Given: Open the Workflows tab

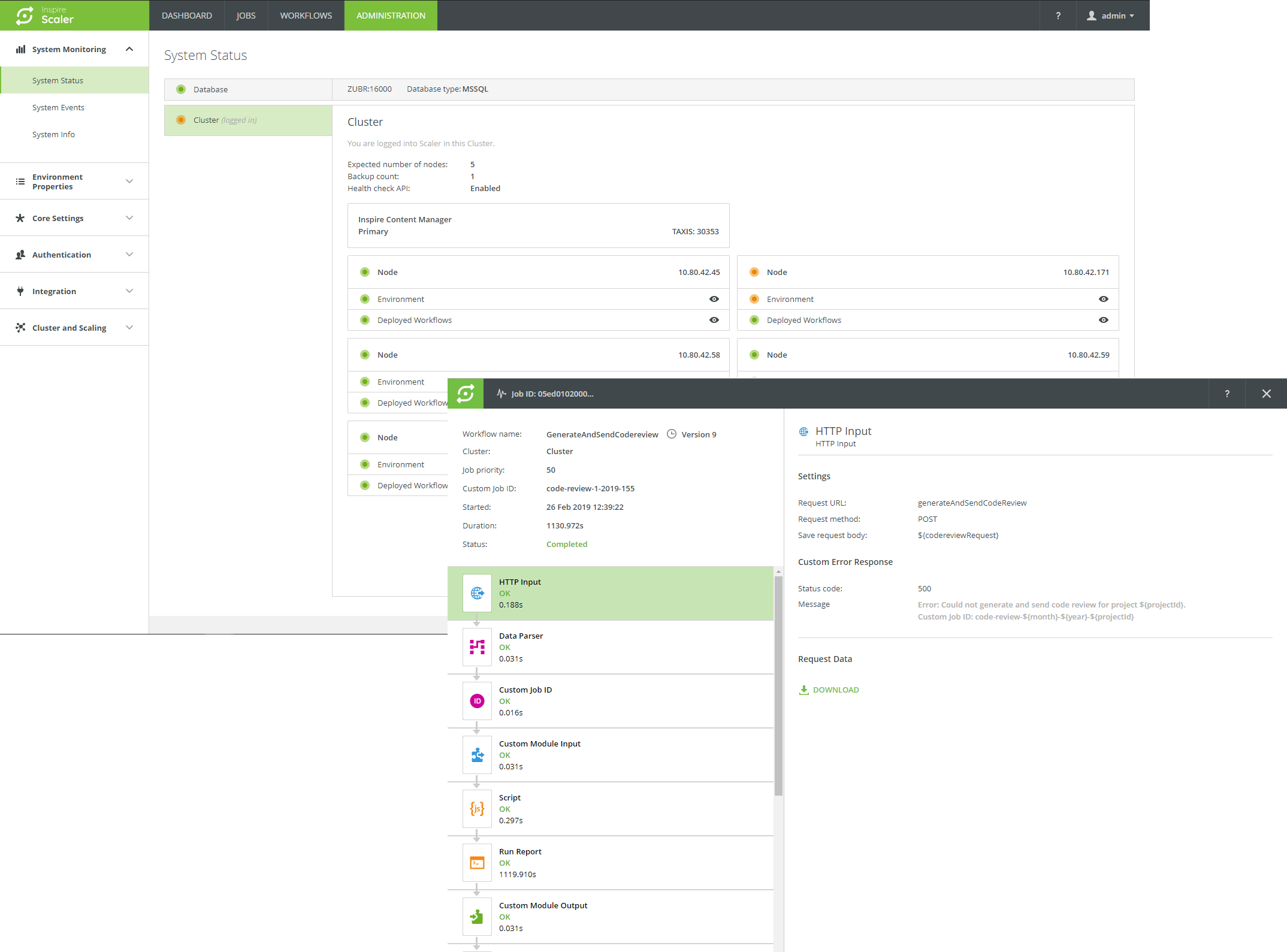Looking at the screenshot, I should [x=306, y=16].
